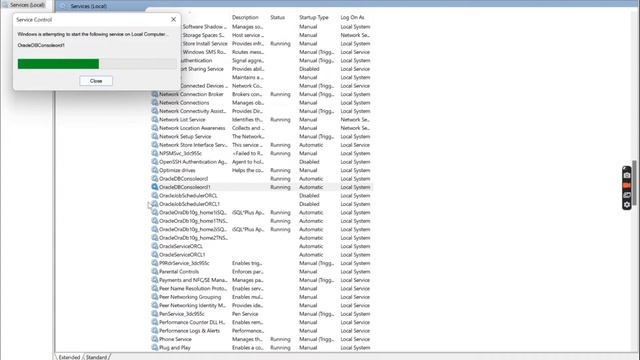Click the folder icon on the floating recorder toolbar
Screen dimensions: 640x360
[627, 195]
